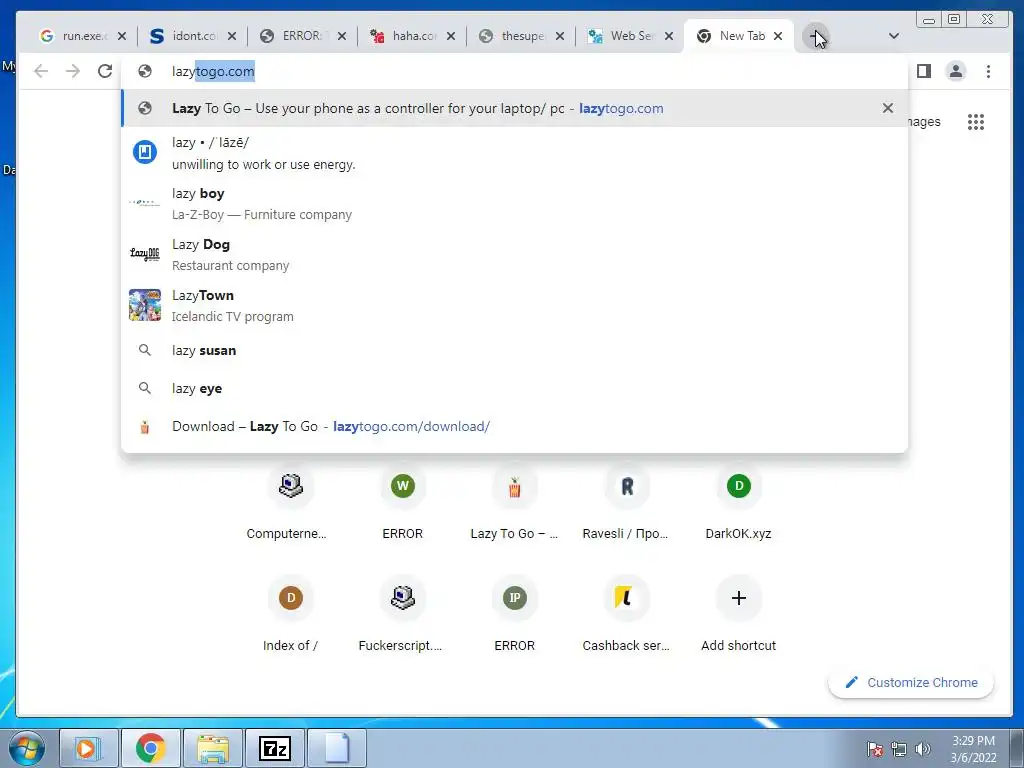Open 7-Zip from taskbar
The width and height of the screenshot is (1024, 768).
(275, 748)
